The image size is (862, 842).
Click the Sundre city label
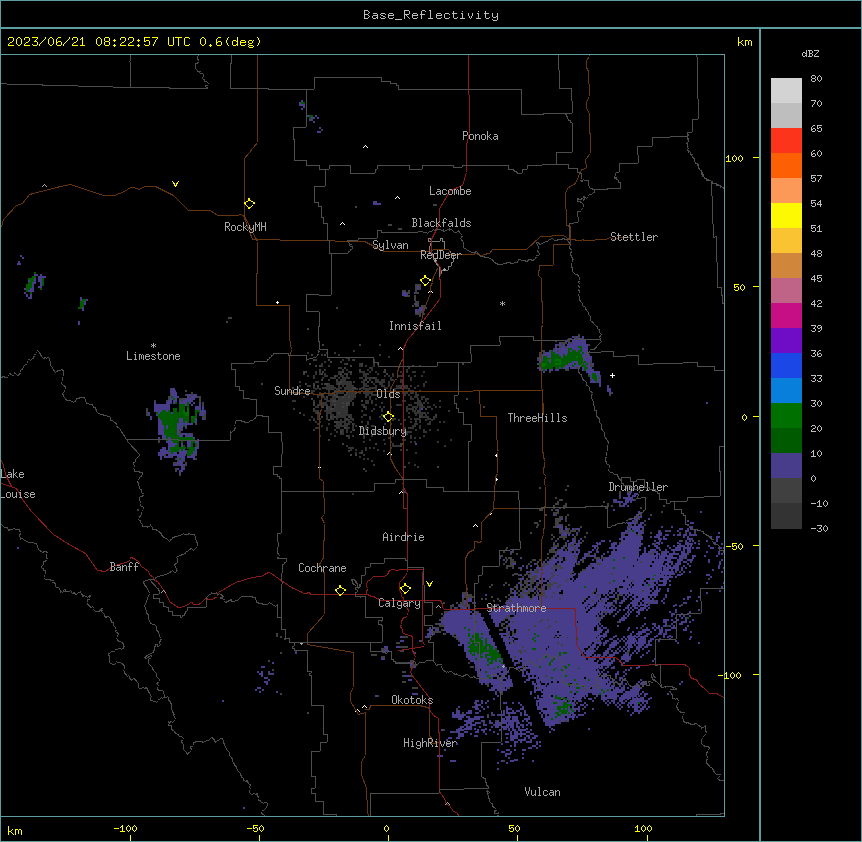pyautogui.click(x=292, y=391)
